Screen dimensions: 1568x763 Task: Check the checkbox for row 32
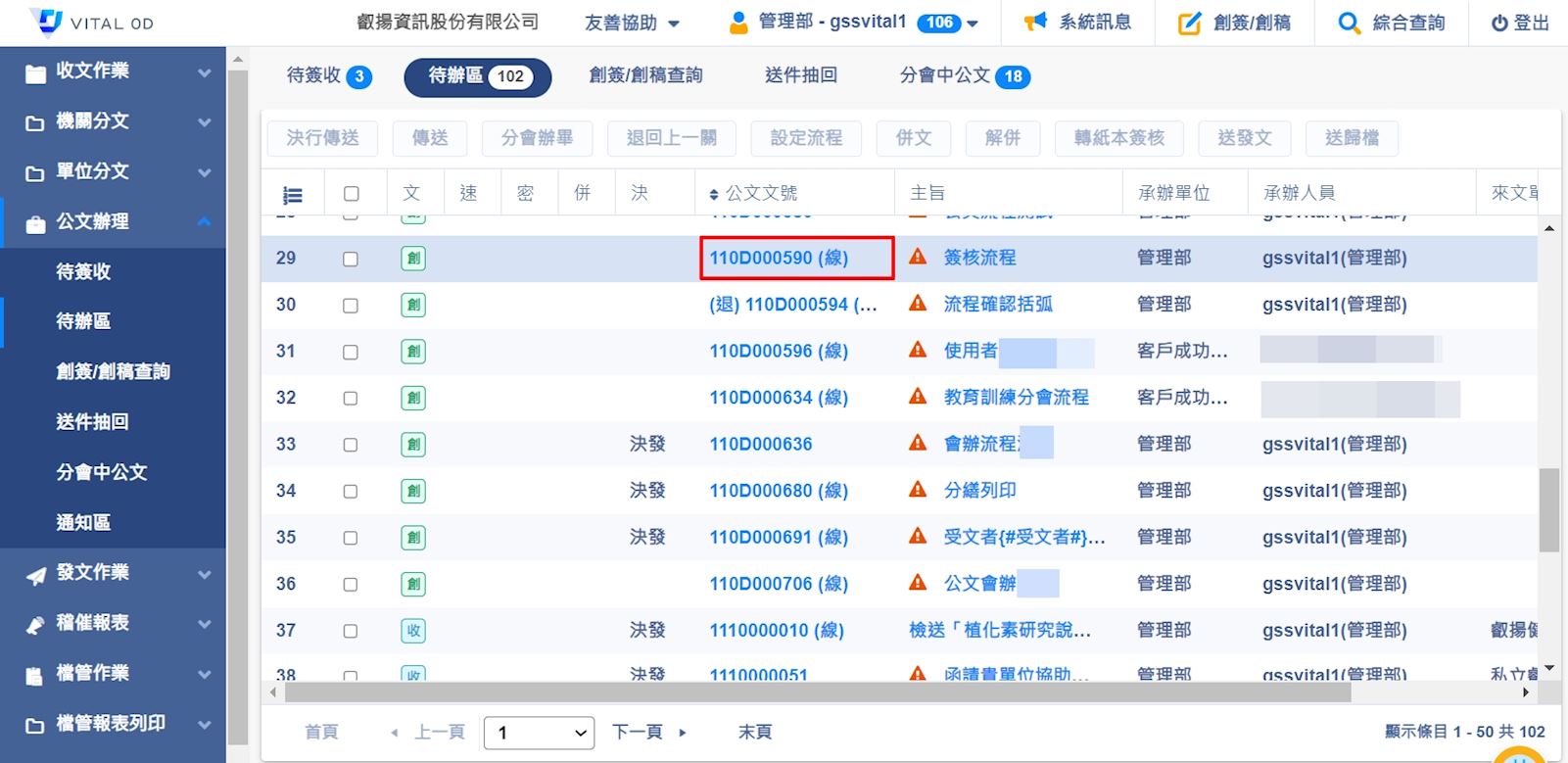coord(351,399)
